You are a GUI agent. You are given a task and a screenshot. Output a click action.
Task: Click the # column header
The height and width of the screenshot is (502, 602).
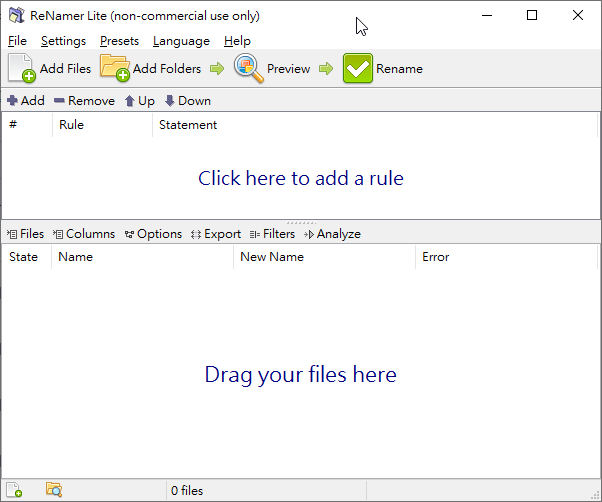tap(27, 125)
